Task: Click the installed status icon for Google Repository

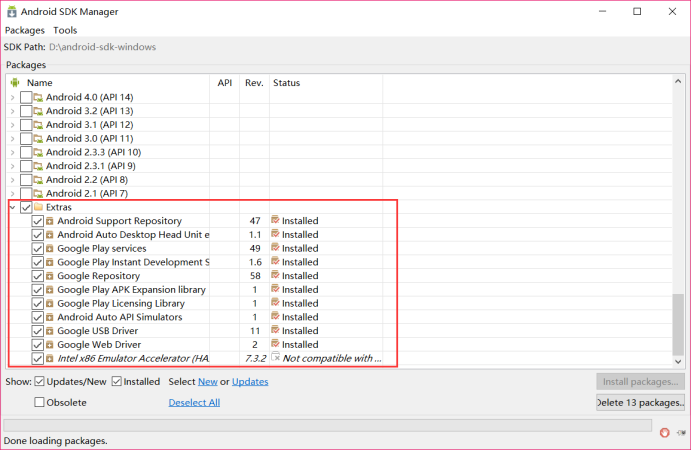Action: [x=275, y=275]
